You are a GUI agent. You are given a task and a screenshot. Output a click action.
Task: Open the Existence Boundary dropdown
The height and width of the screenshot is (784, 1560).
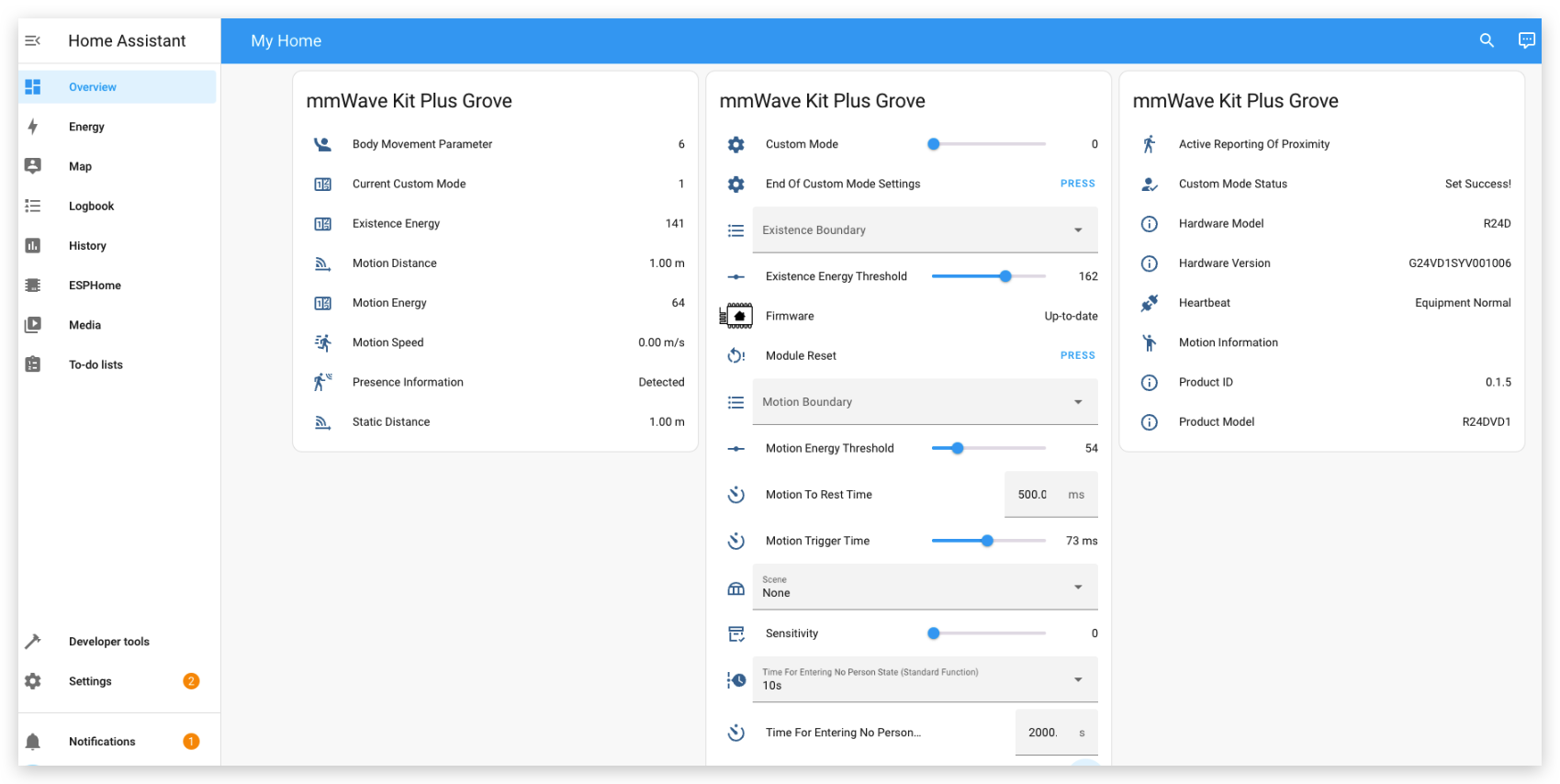[925, 230]
